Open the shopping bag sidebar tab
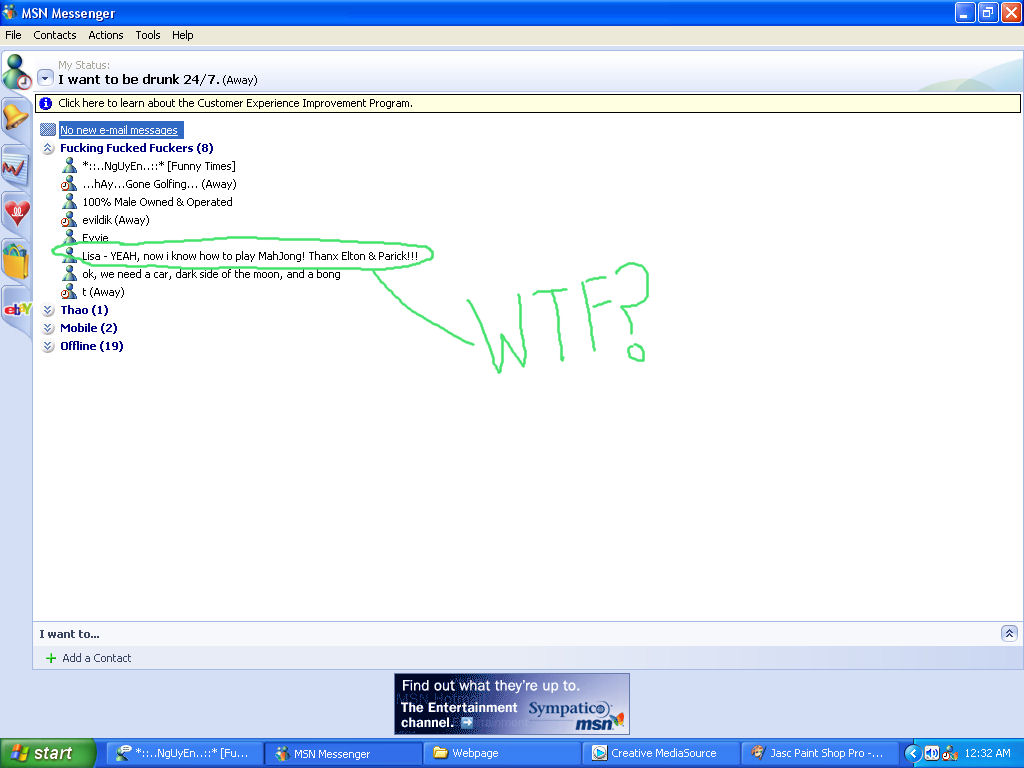Viewport: 1024px width, 768px height. coord(15,261)
